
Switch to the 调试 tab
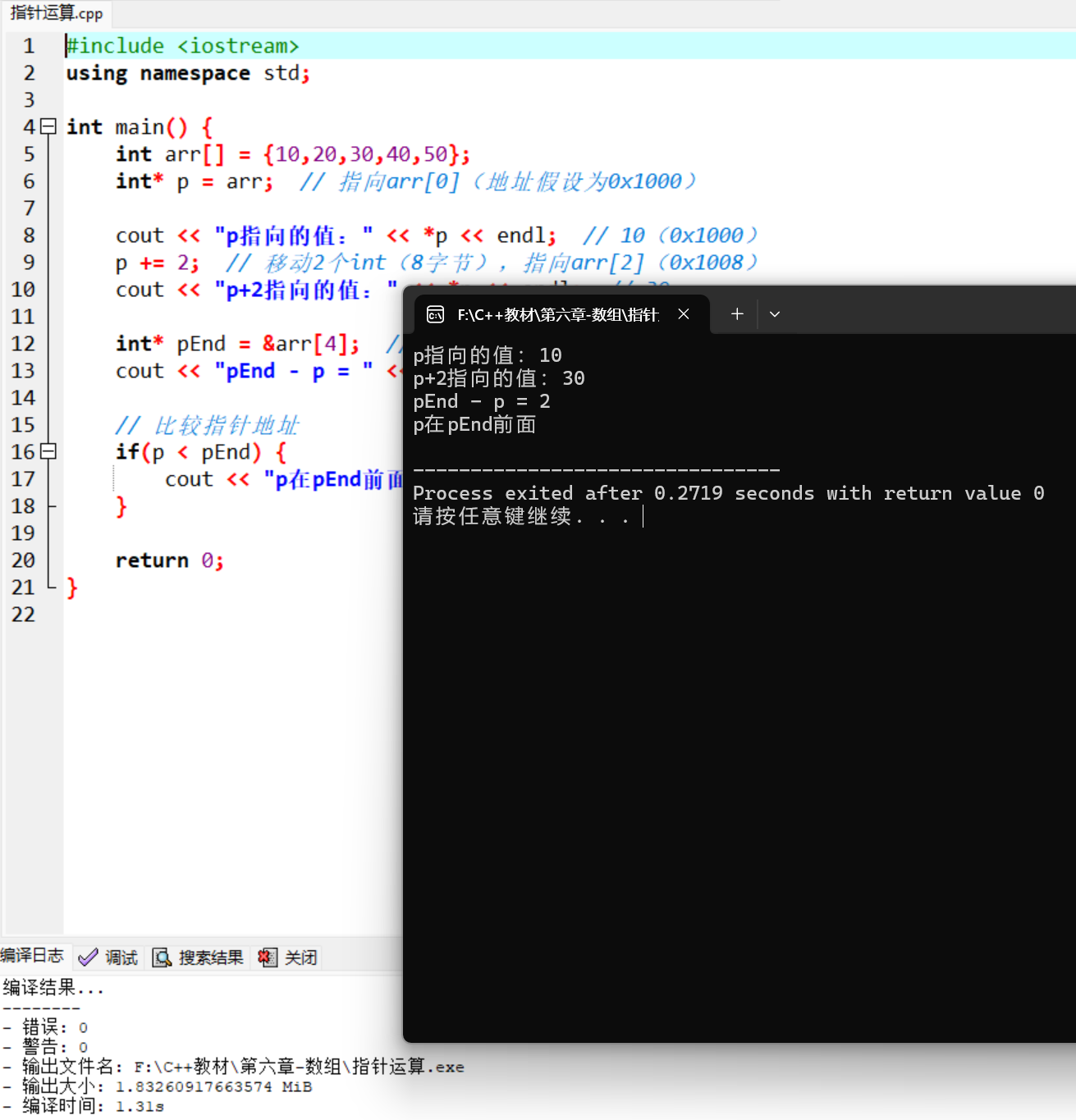pos(108,958)
